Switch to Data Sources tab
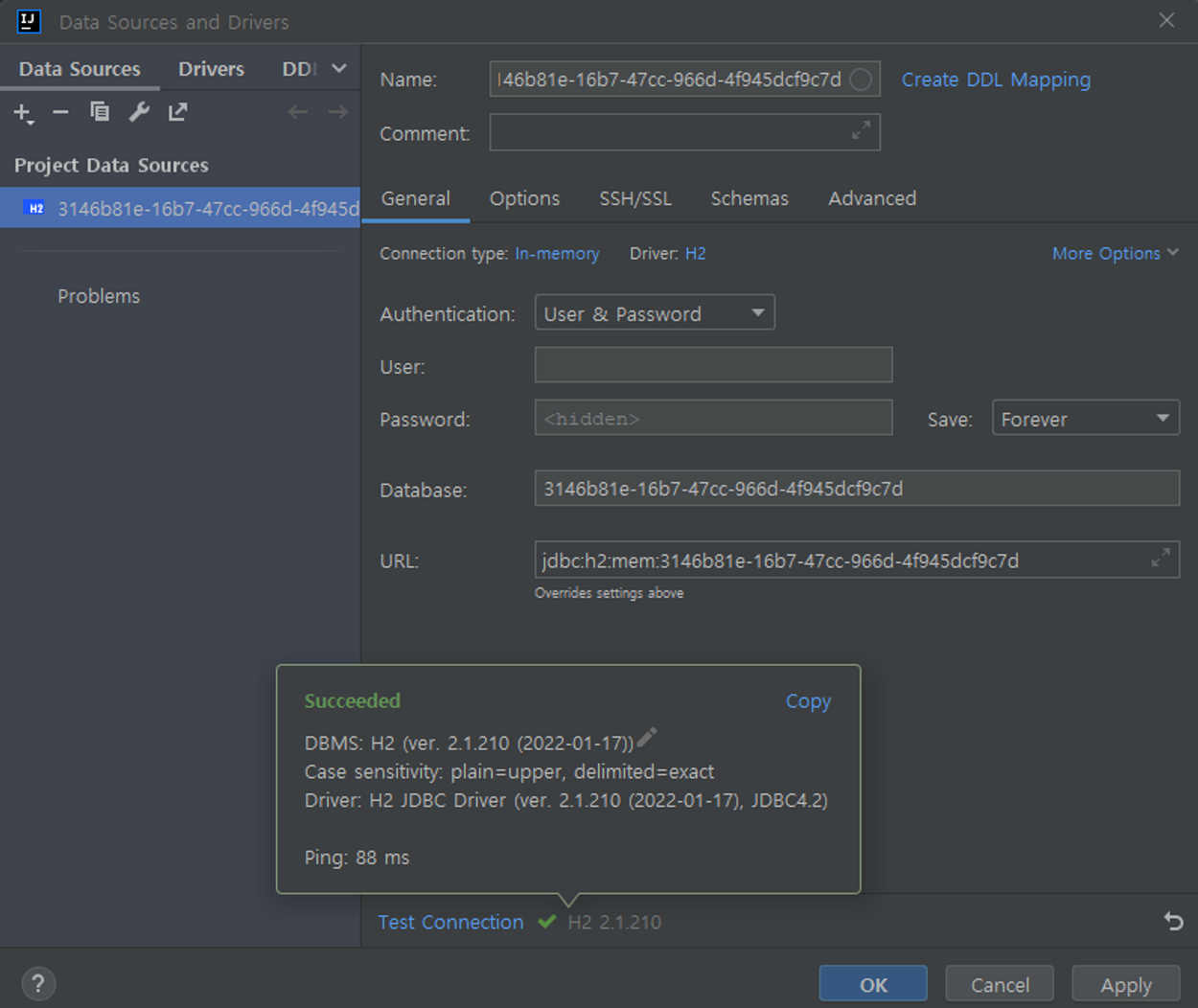This screenshot has height=1008, width=1198. click(80, 69)
